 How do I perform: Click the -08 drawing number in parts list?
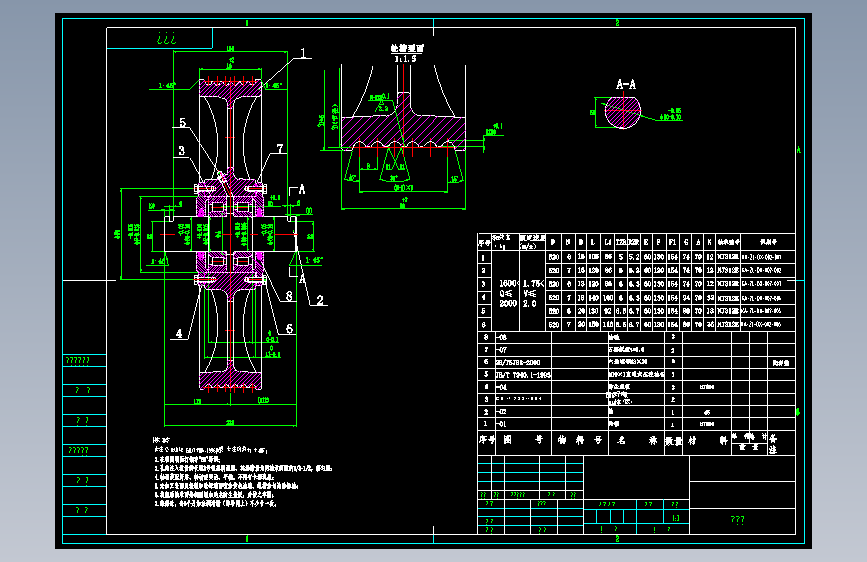point(501,337)
